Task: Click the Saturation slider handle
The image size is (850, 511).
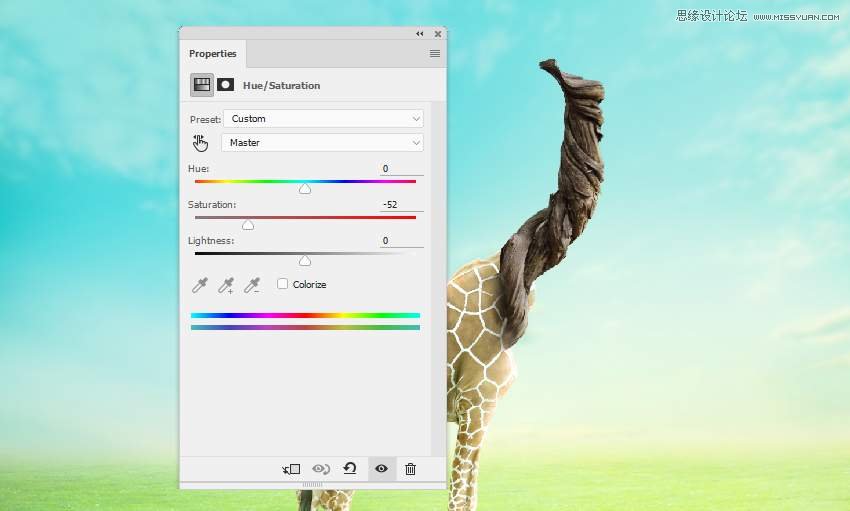Action: 248,225
